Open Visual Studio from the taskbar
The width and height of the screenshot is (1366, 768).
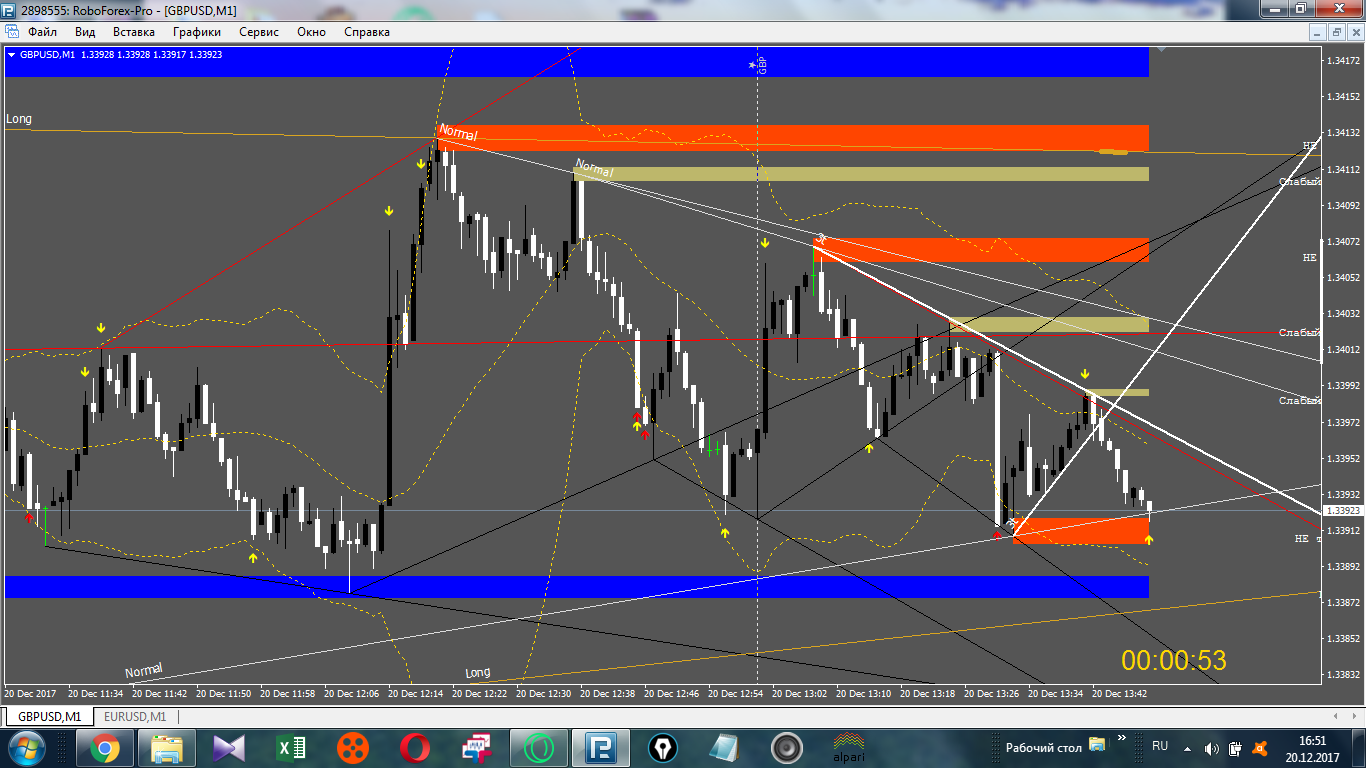coord(229,748)
